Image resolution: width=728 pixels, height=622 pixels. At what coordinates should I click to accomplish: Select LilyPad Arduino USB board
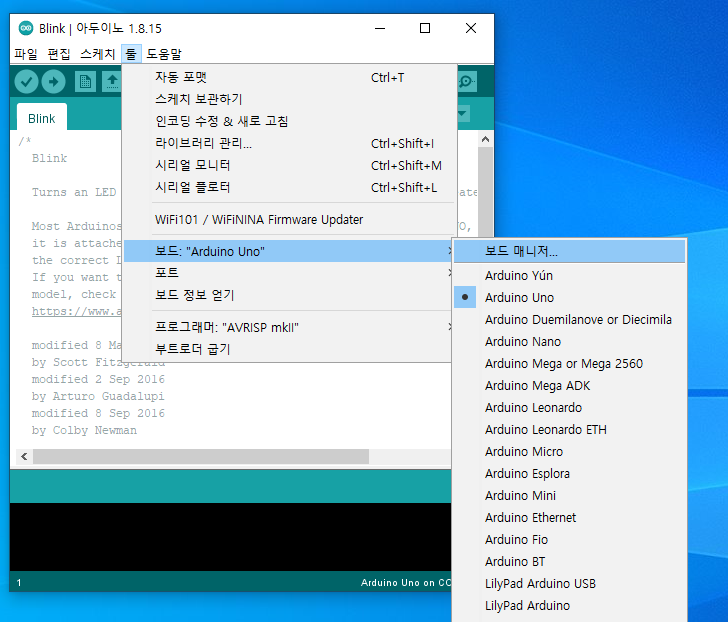(569, 583)
